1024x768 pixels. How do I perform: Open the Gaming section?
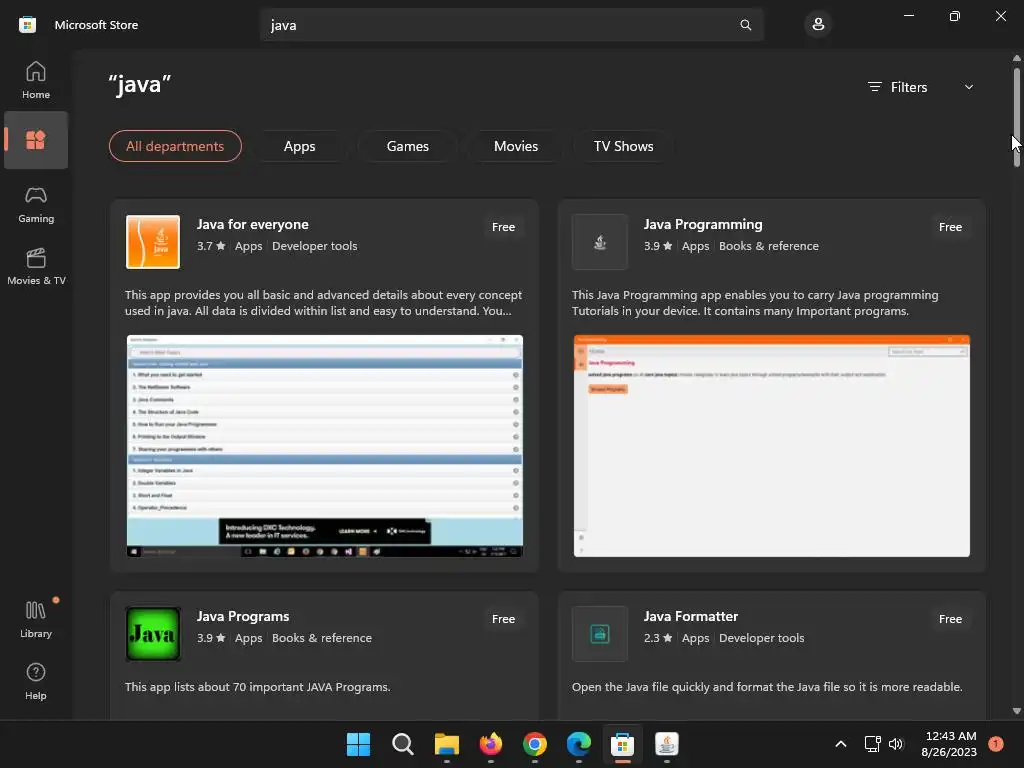coord(36,204)
